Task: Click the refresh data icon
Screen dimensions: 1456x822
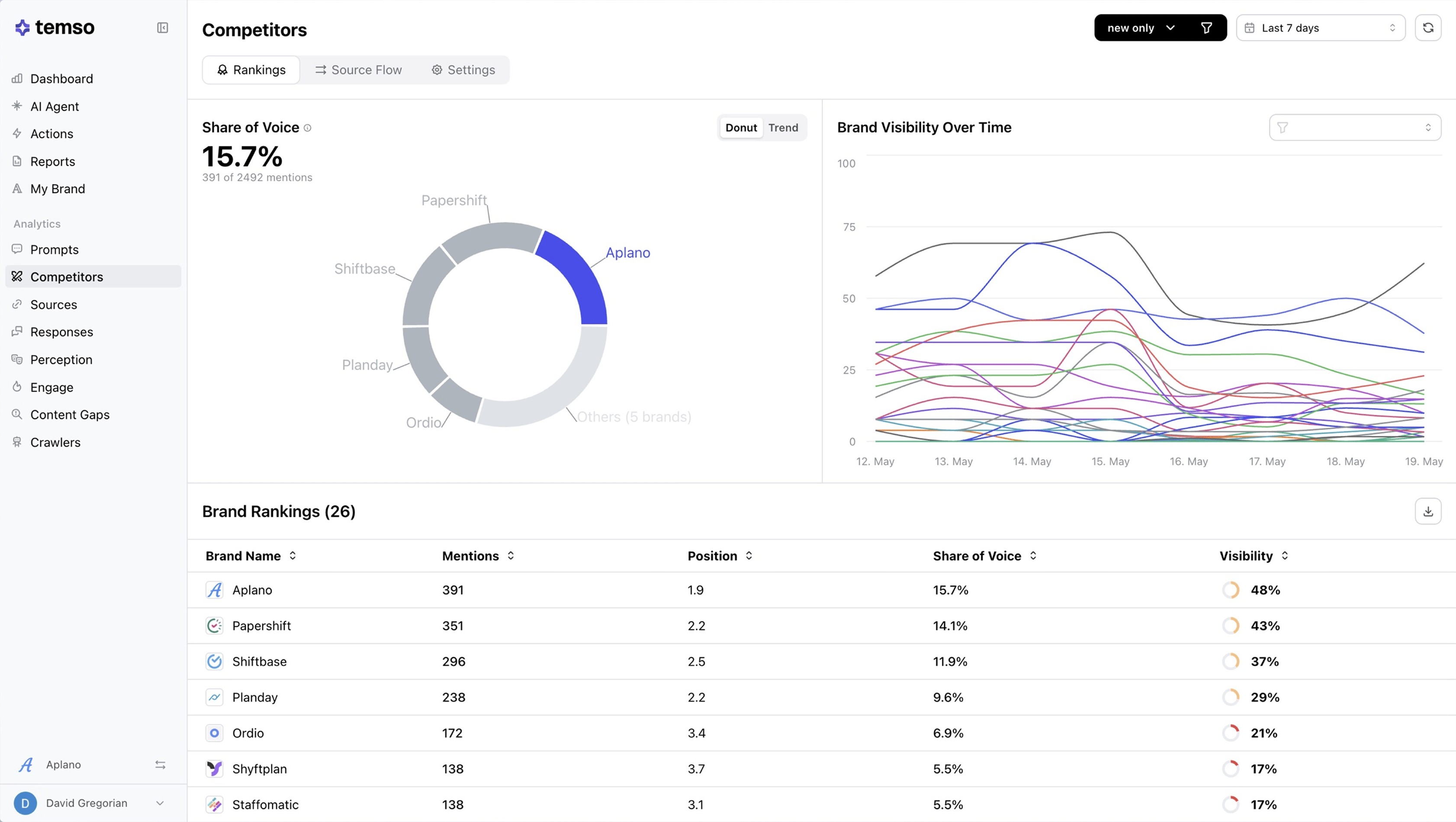Action: click(x=1428, y=28)
